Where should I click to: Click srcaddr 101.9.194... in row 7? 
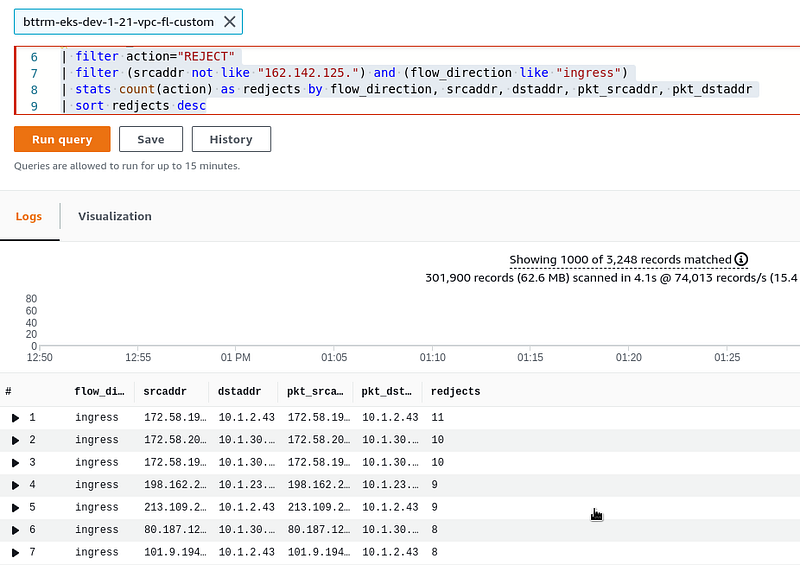pyautogui.click(x=175, y=552)
